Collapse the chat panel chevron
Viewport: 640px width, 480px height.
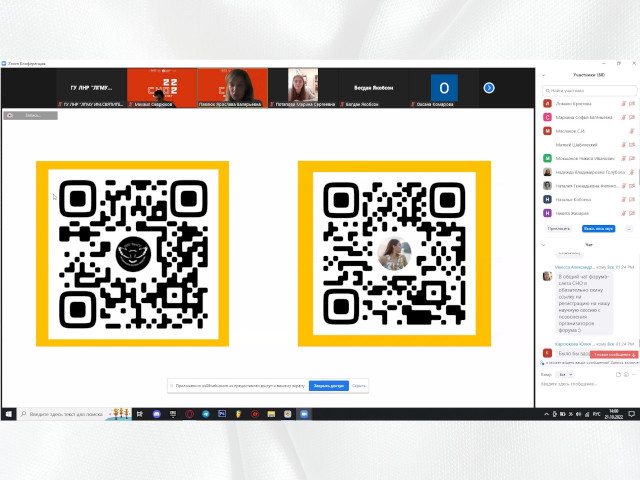[543, 245]
